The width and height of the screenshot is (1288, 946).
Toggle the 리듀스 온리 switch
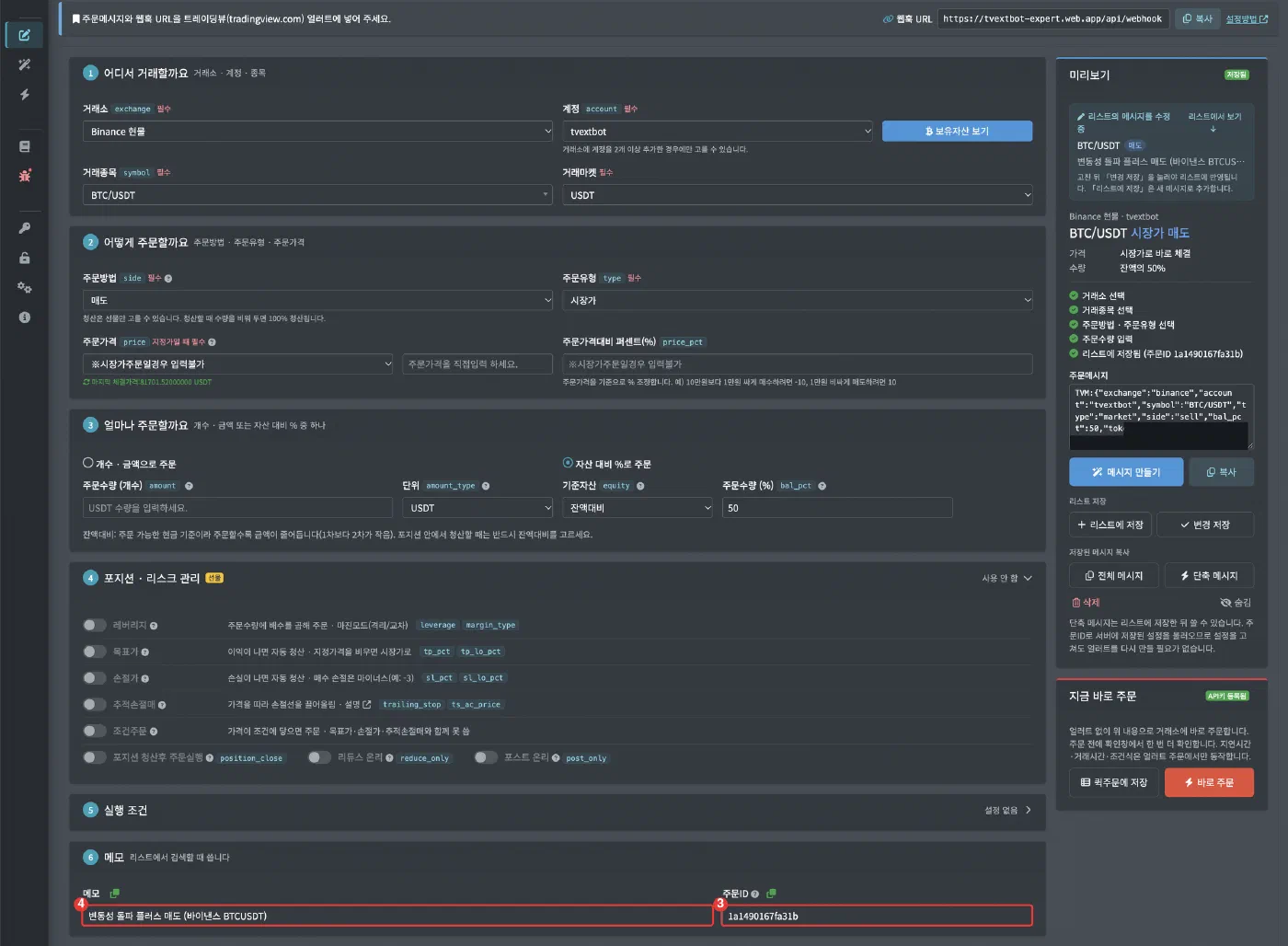(319, 757)
